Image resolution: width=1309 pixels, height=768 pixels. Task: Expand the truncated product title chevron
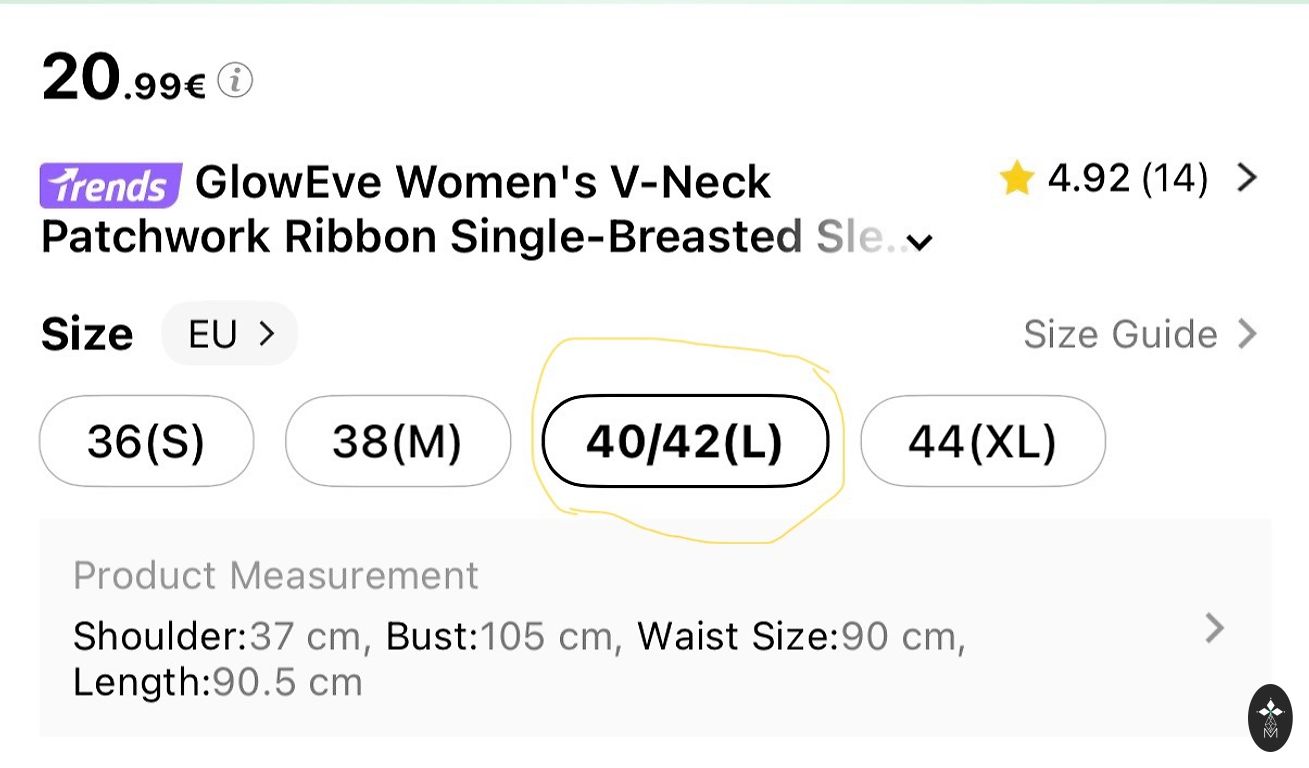click(920, 242)
